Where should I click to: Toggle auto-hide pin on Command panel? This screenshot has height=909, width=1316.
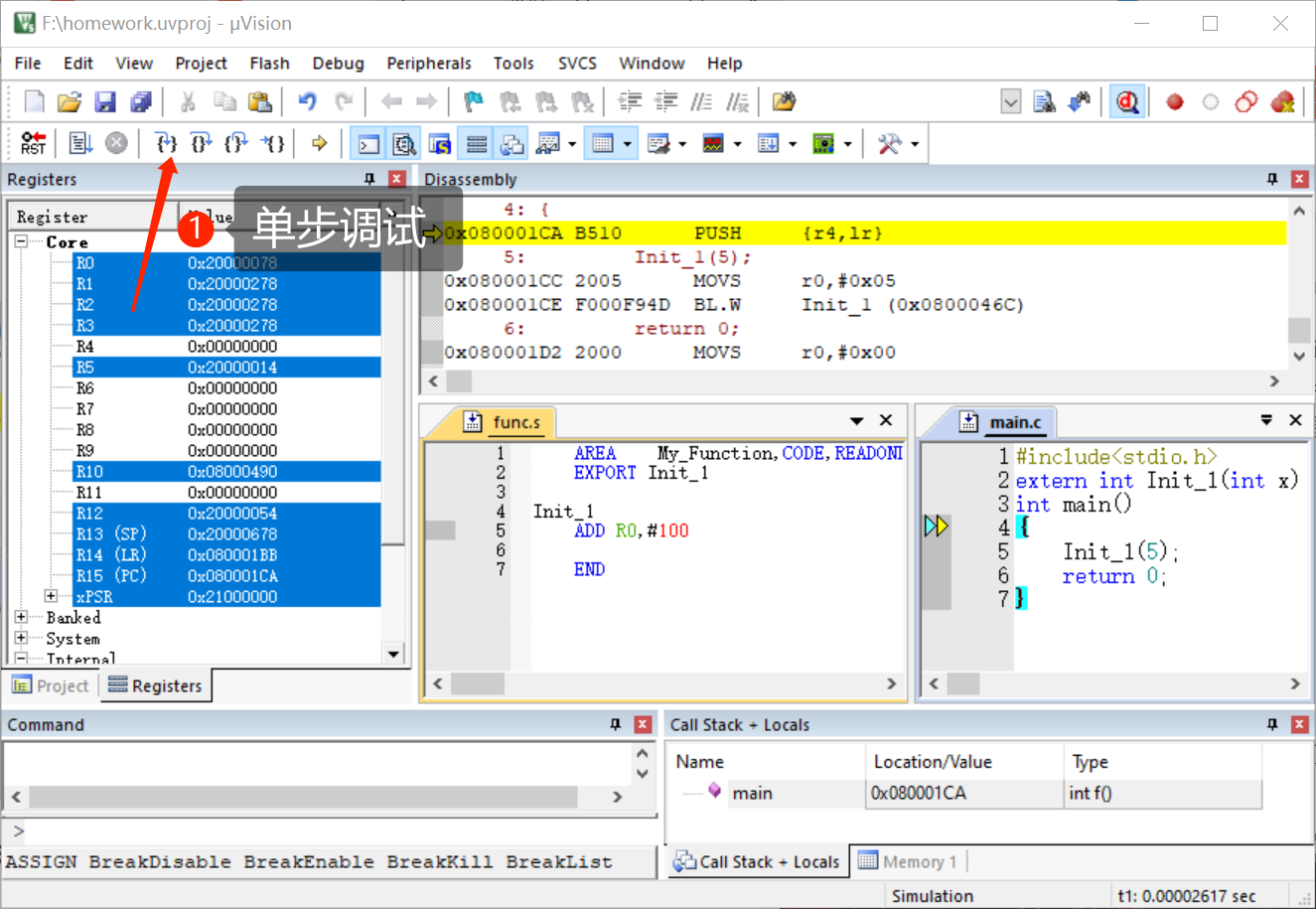[x=616, y=724]
